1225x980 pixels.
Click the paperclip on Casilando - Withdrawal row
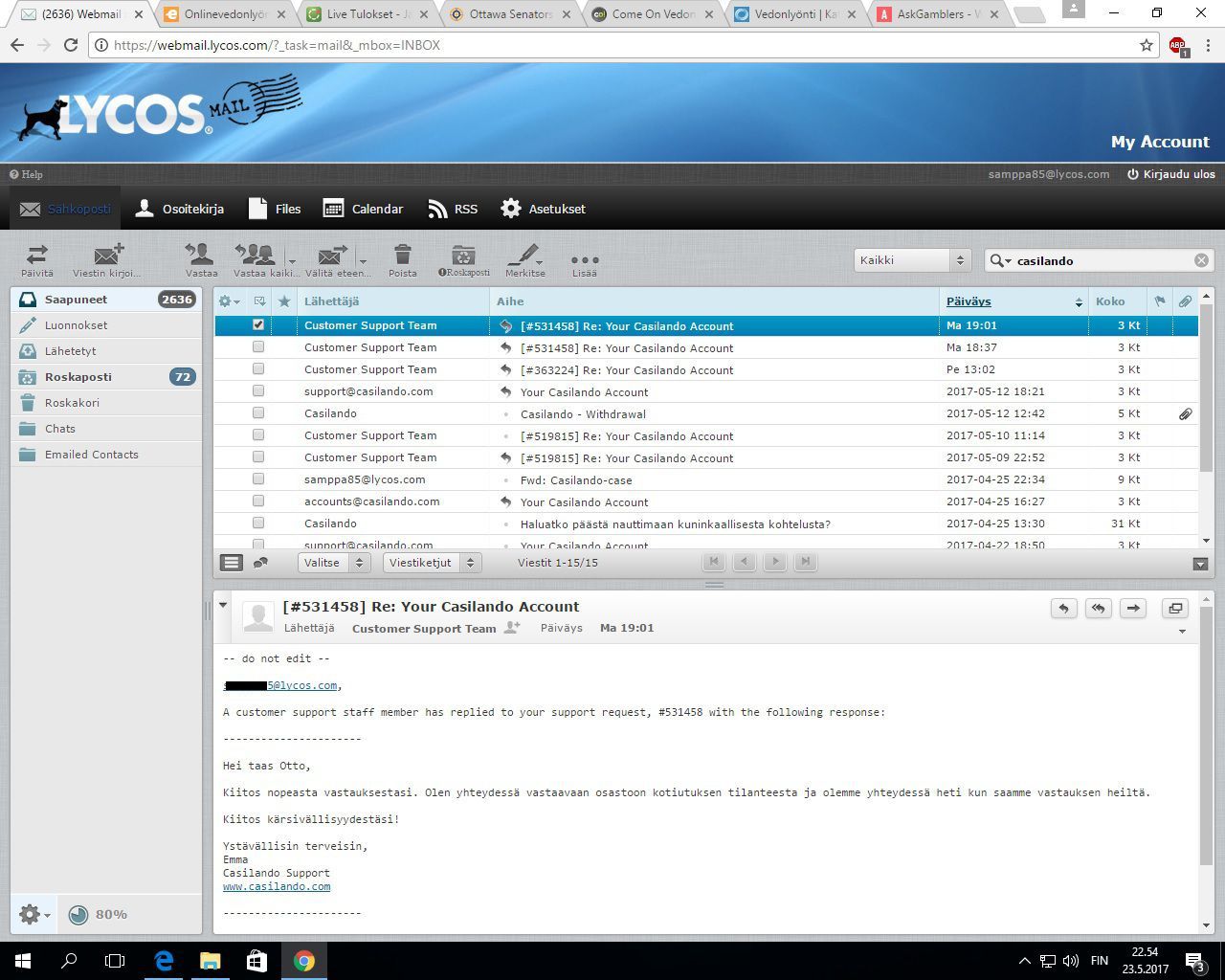(x=1185, y=414)
